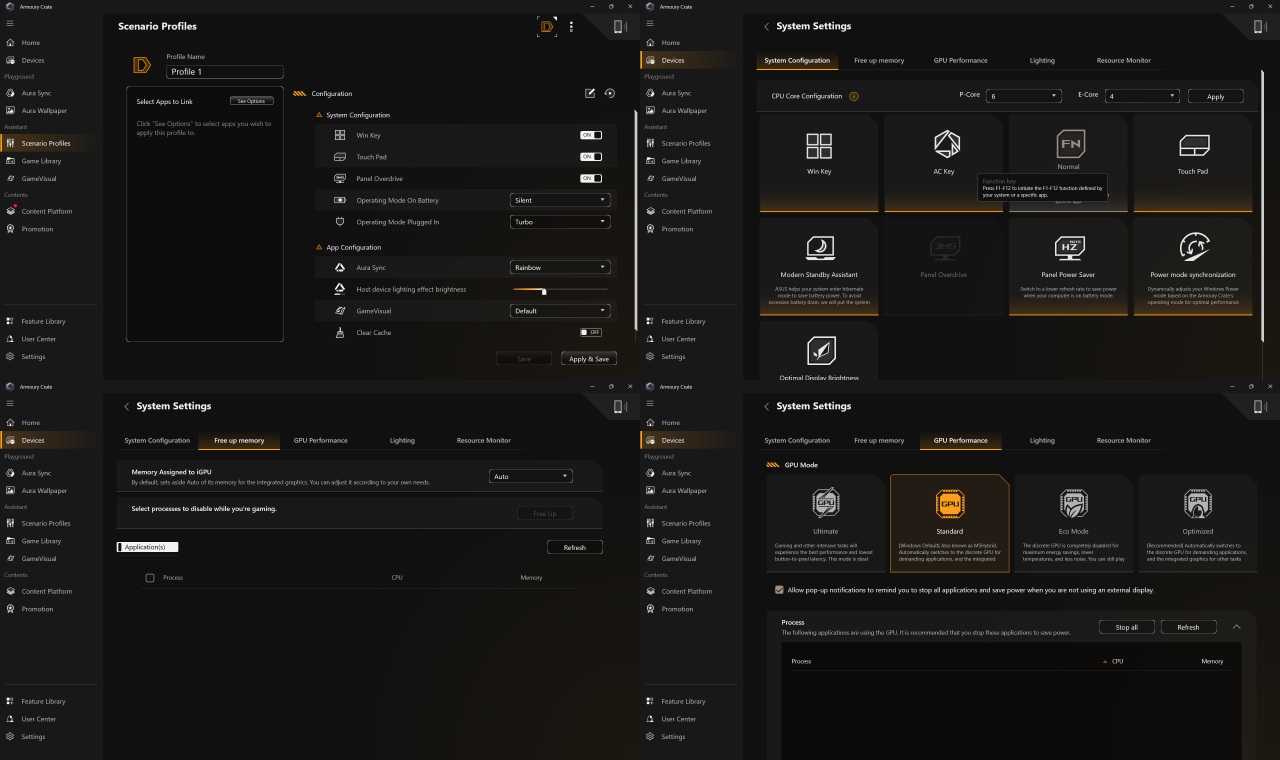Click the Touch Pad tile in System Configuration
Viewport: 1280px width, 760px height.
point(1193,163)
